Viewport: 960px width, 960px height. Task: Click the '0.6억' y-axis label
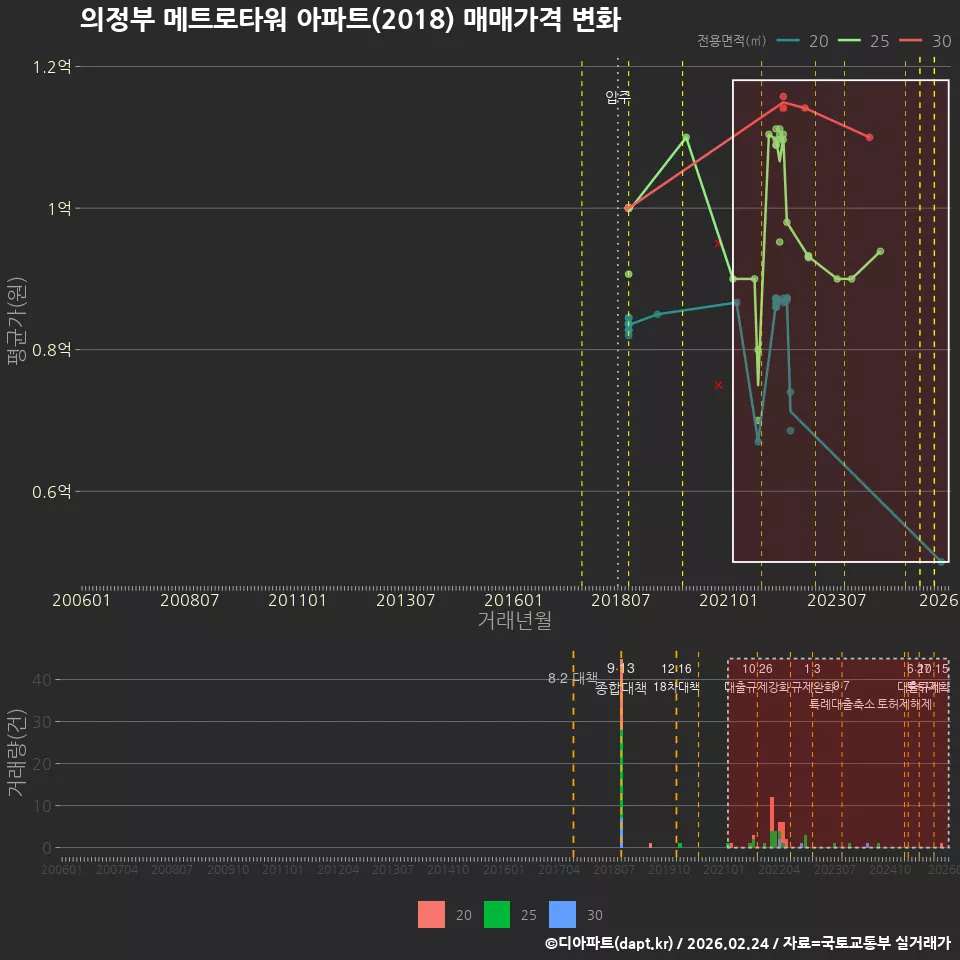(52, 492)
